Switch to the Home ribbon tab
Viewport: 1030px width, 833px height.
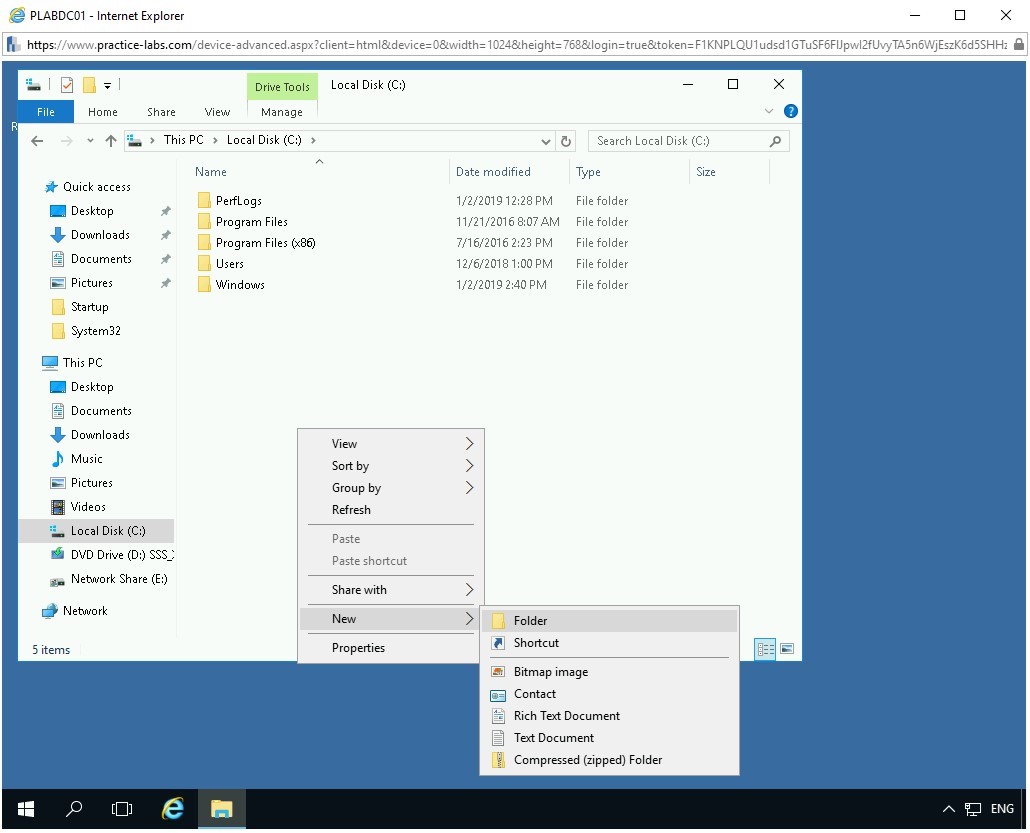click(102, 112)
